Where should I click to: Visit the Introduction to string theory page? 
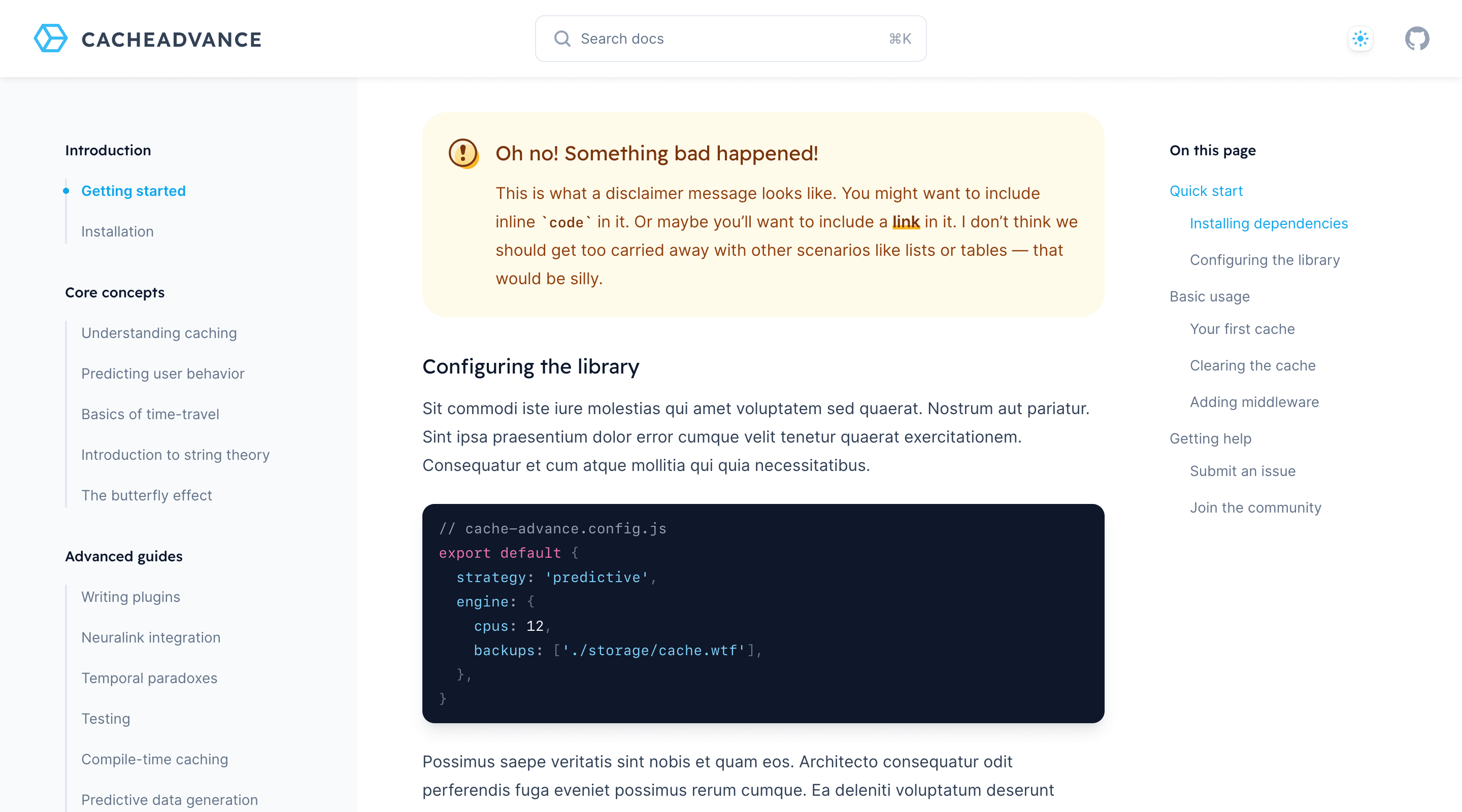point(175,455)
